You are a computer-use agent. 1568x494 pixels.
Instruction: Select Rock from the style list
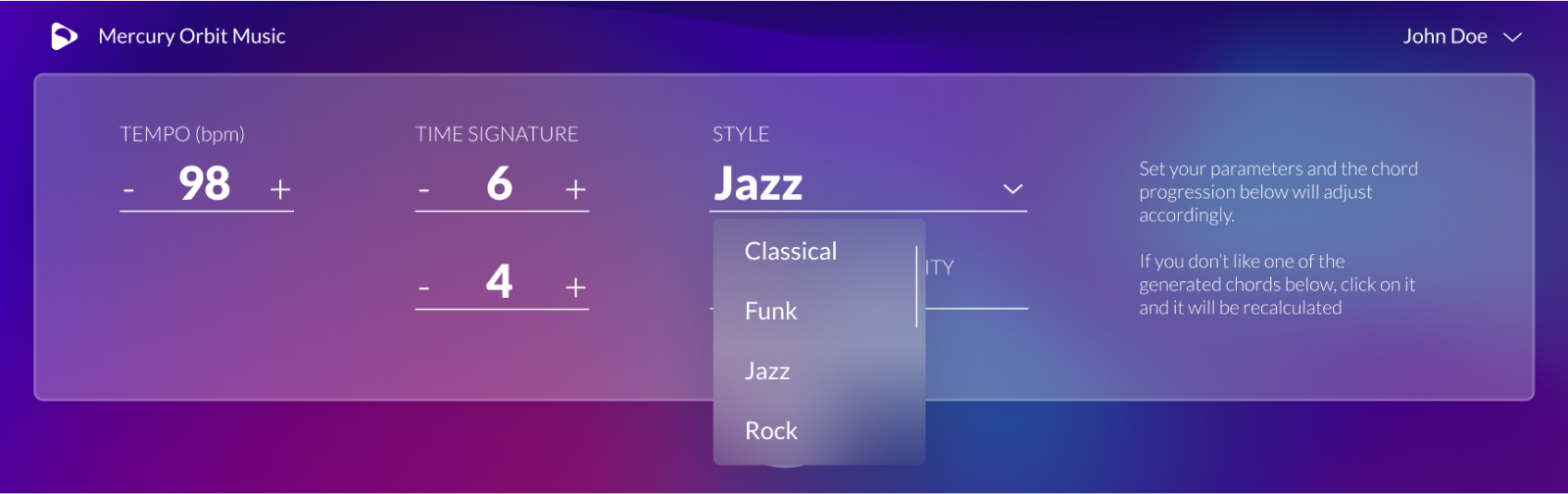click(x=771, y=431)
